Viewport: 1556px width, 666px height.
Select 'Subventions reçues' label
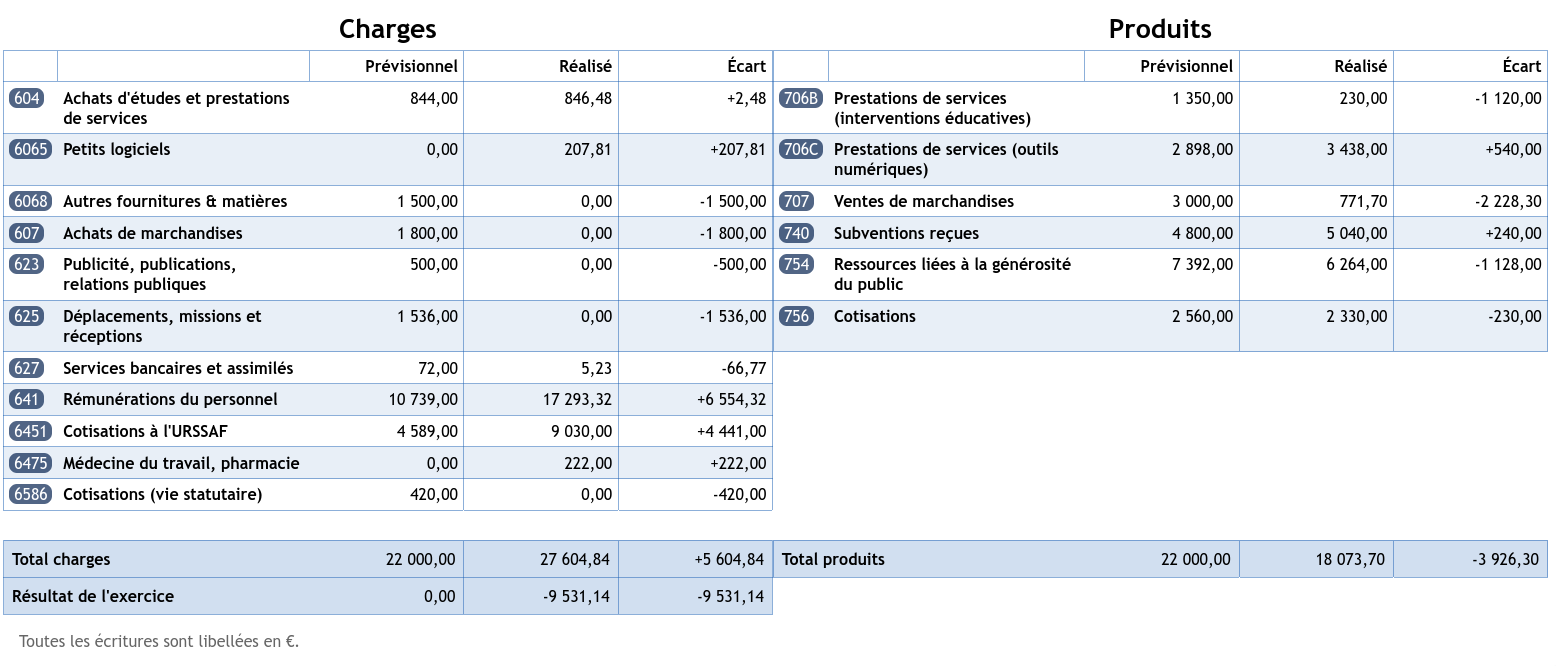click(907, 233)
